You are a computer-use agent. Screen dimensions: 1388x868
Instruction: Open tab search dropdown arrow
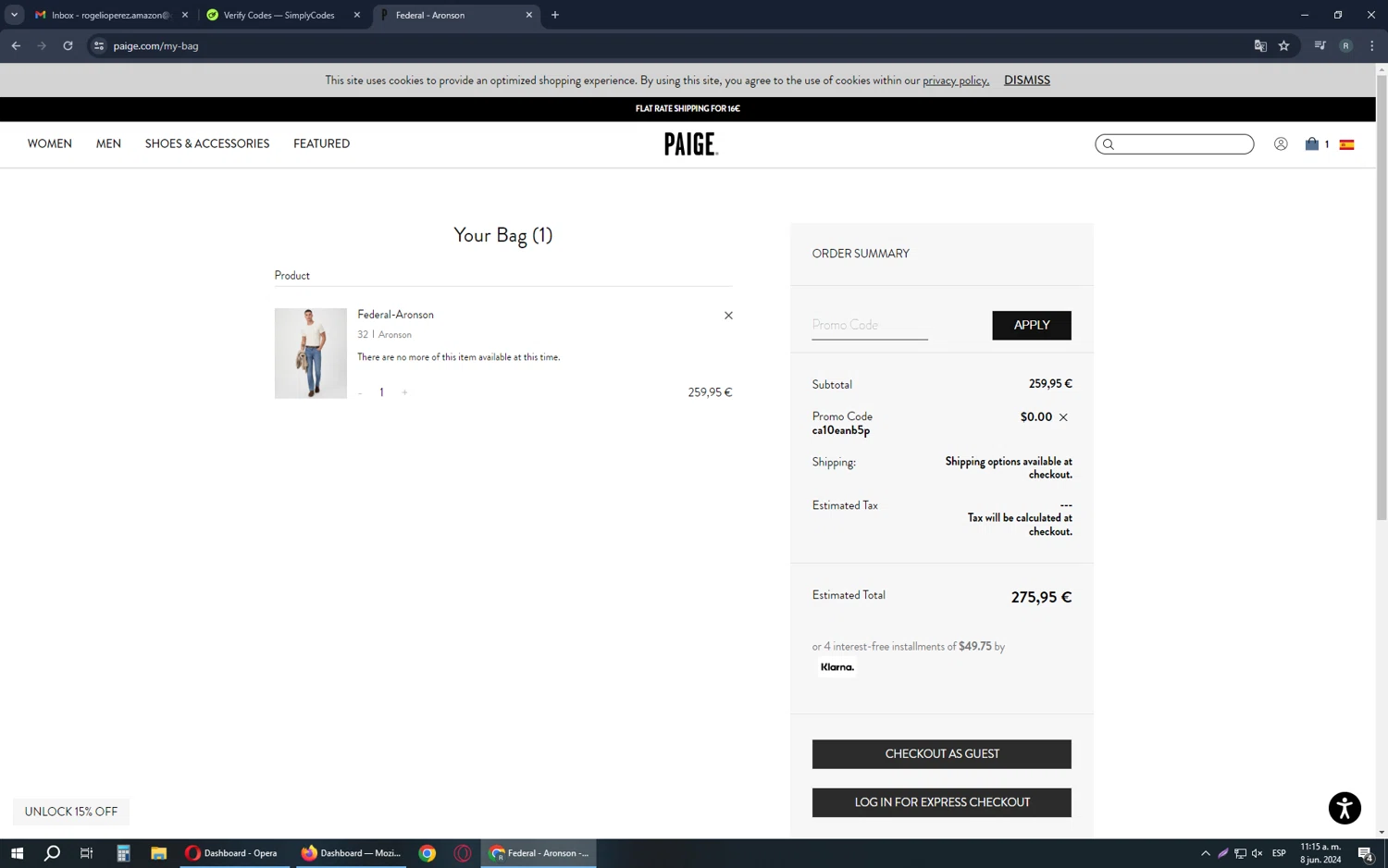click(x=14, y=15)
